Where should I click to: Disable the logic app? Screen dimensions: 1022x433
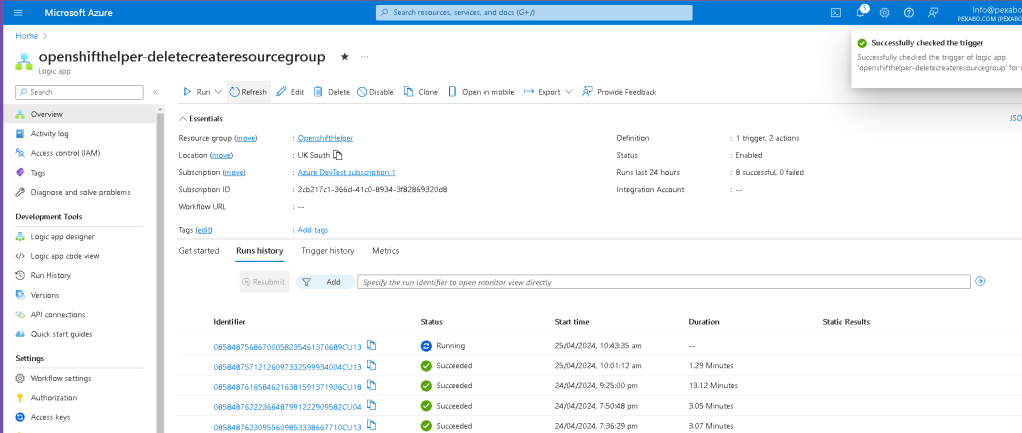point(375,92)
